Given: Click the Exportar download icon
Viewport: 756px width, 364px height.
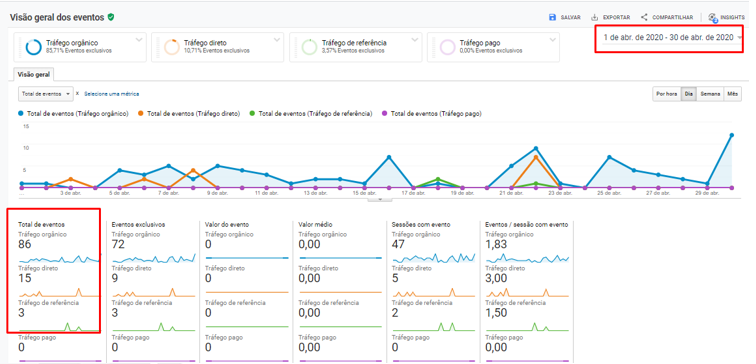Looking at the screenshot, I should (x=595, y=17).
